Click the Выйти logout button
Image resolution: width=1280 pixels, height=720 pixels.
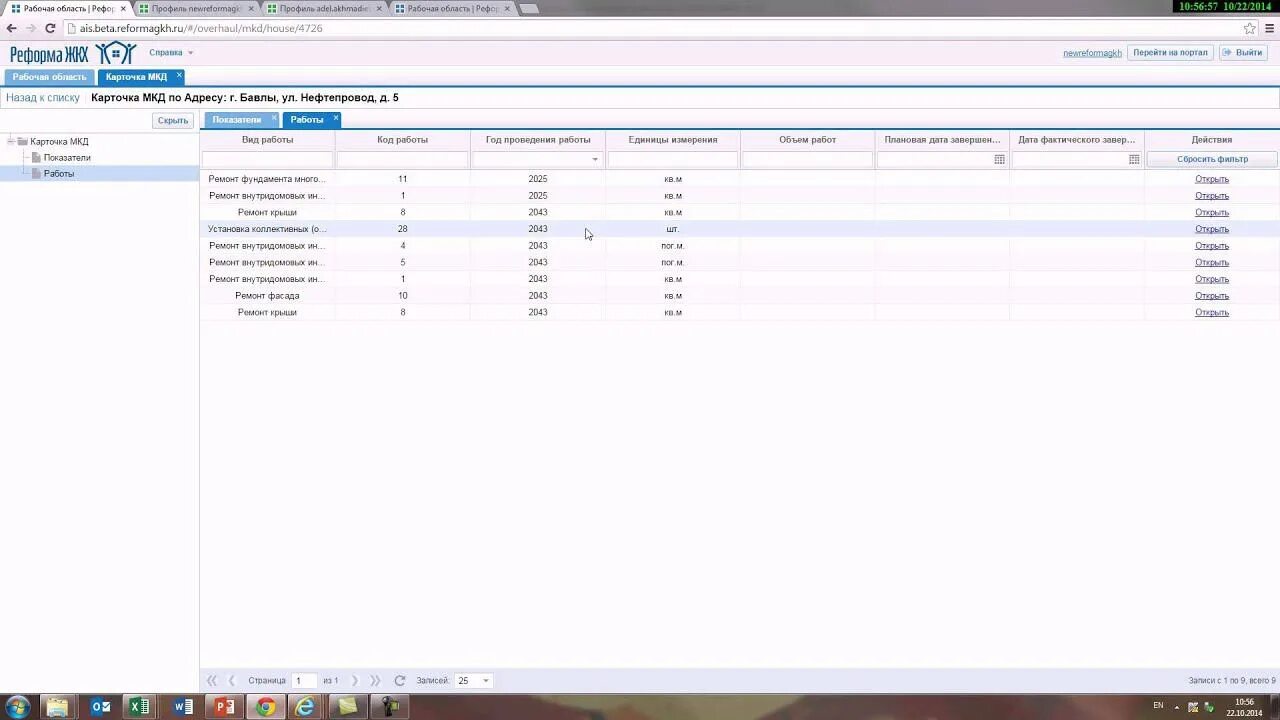1243,52
